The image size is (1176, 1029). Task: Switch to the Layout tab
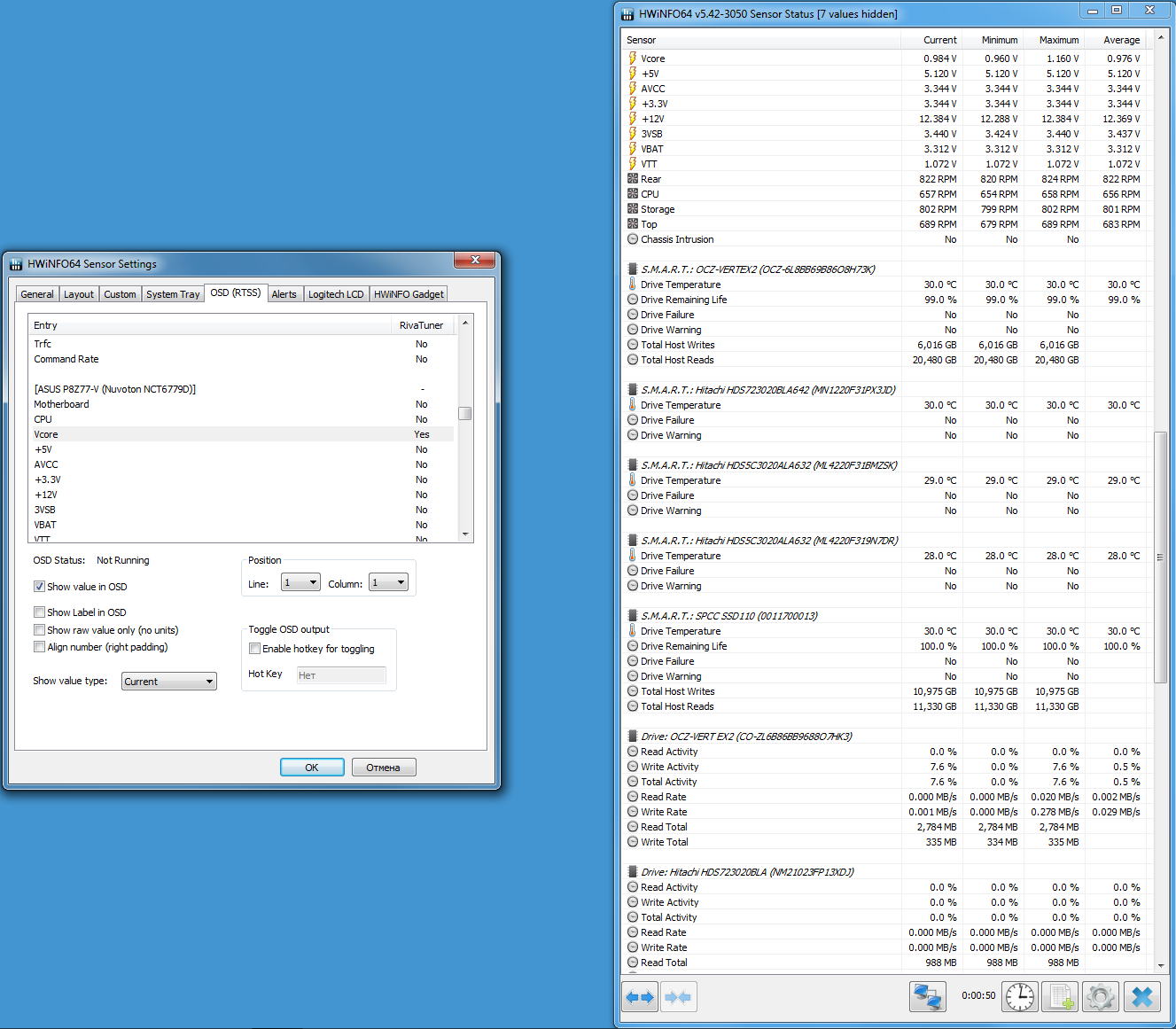[79, 294]
